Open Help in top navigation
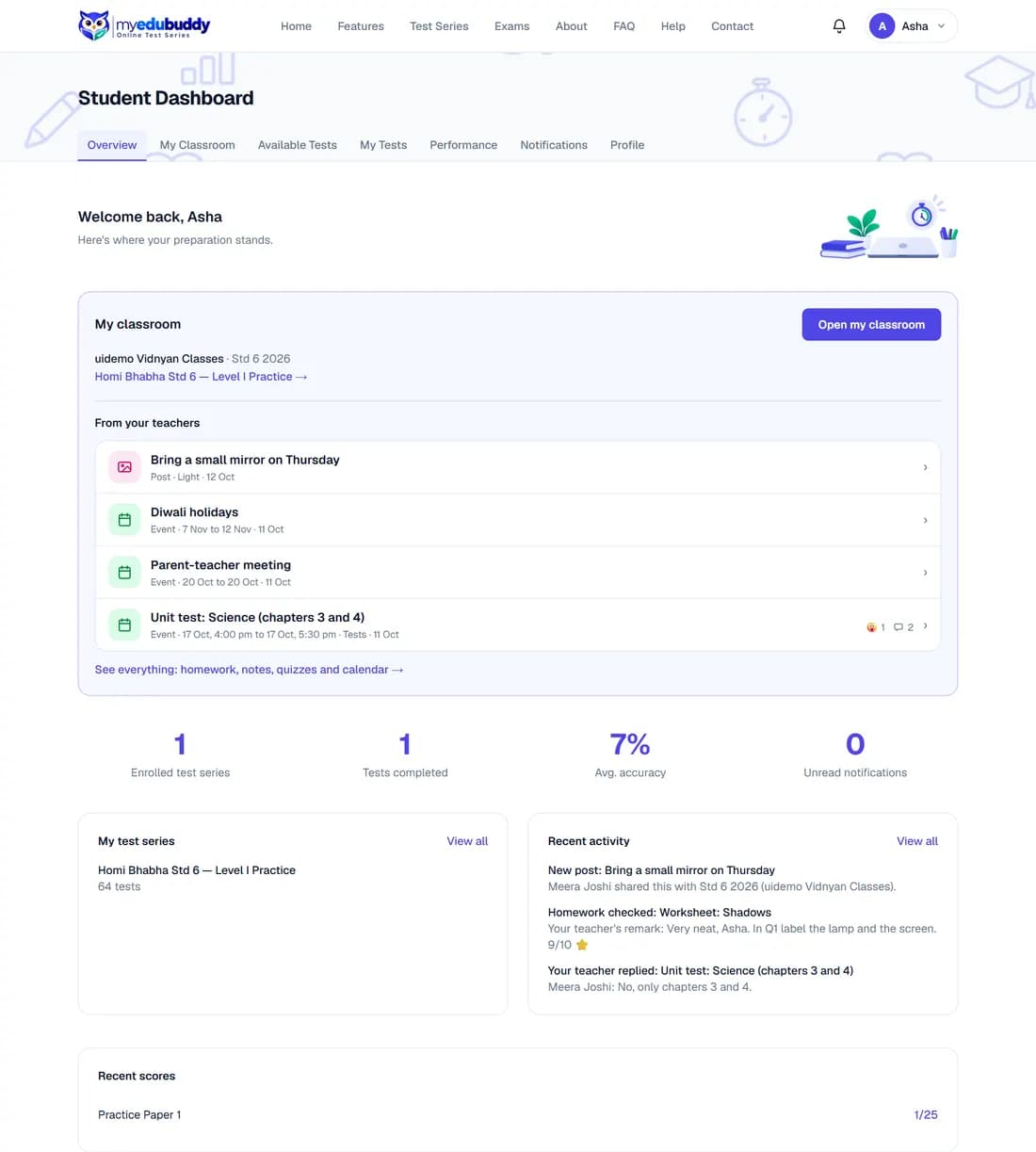The image size is (1036, 1152). pos(672,26)
